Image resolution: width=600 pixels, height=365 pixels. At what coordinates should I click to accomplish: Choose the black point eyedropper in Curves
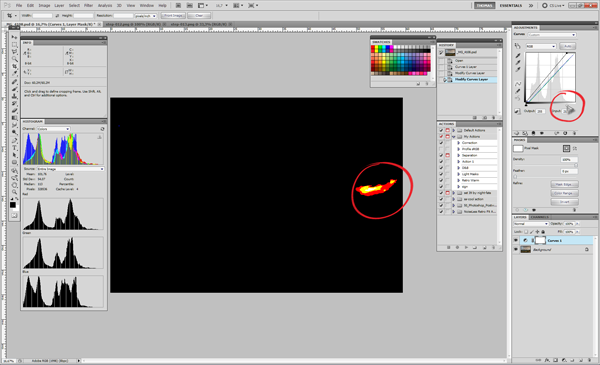(x=517, y=56)
